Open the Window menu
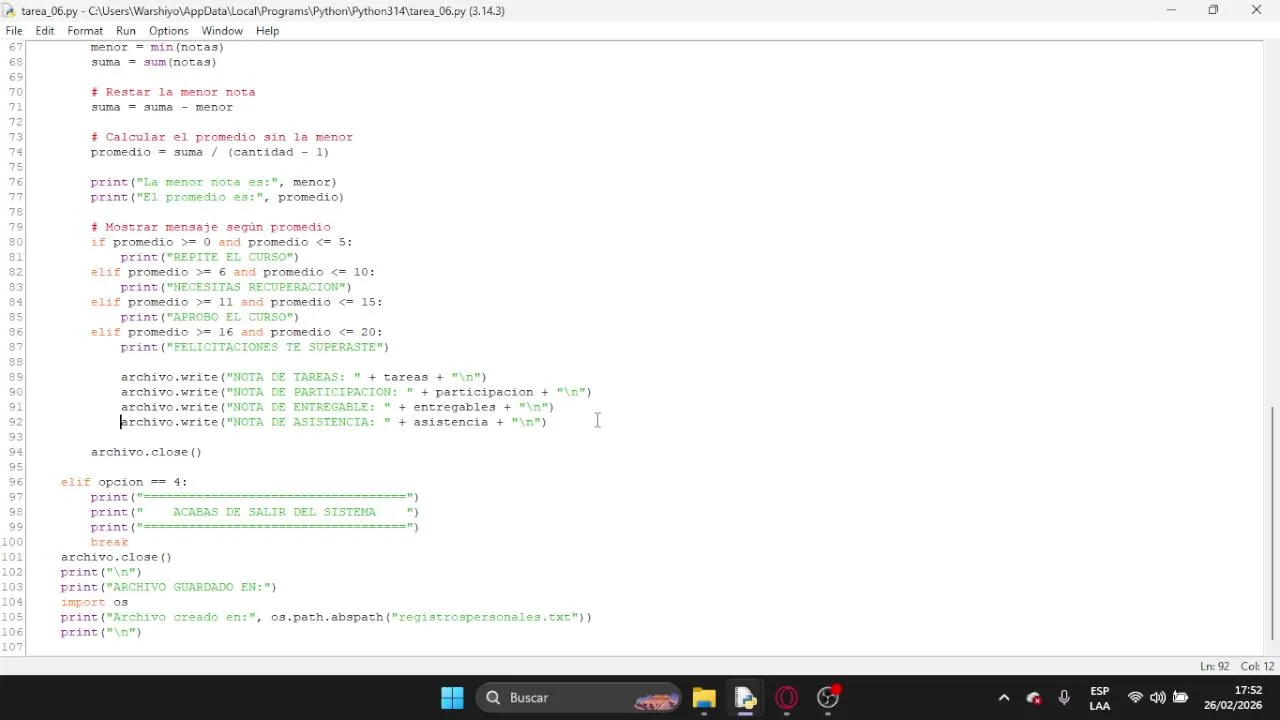Image resolution: width=1280 pixels, height=720 pixels. coord(222,31)
